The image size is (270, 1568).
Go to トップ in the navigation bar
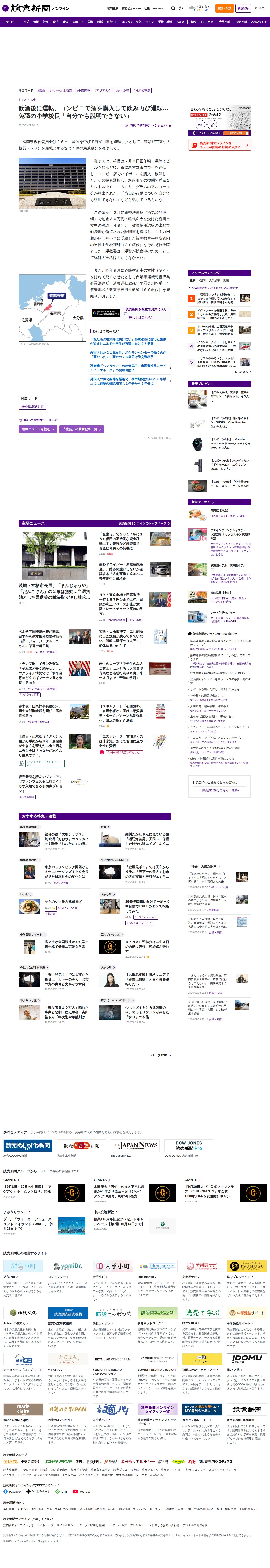(x=25, y=22)
